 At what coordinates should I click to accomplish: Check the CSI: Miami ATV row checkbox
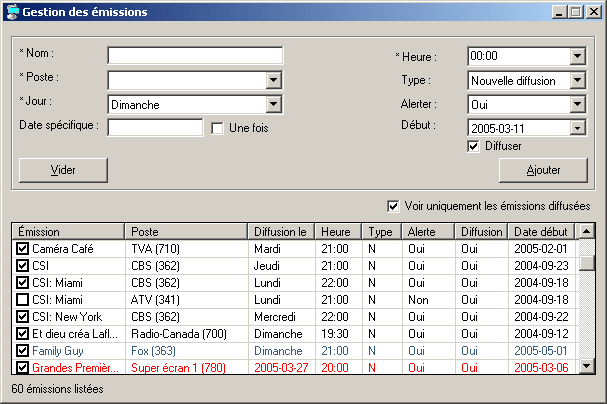[x=22, y=300]
